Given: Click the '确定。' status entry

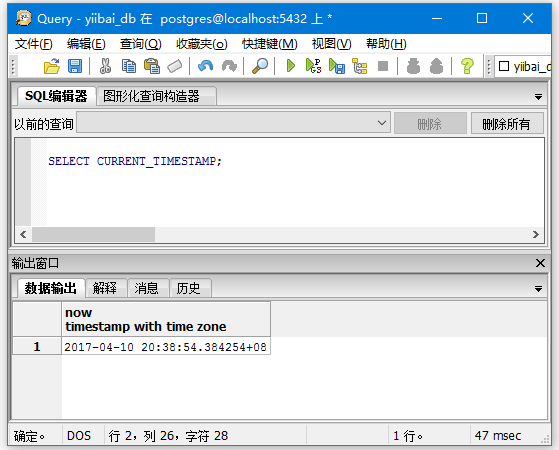Looking at the screenshot, I should point(29,436).
